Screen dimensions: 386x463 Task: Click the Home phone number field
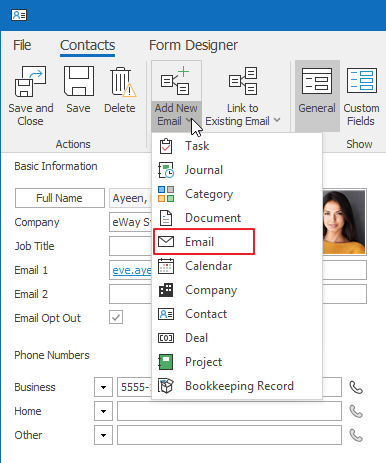[x=229, y=411]
